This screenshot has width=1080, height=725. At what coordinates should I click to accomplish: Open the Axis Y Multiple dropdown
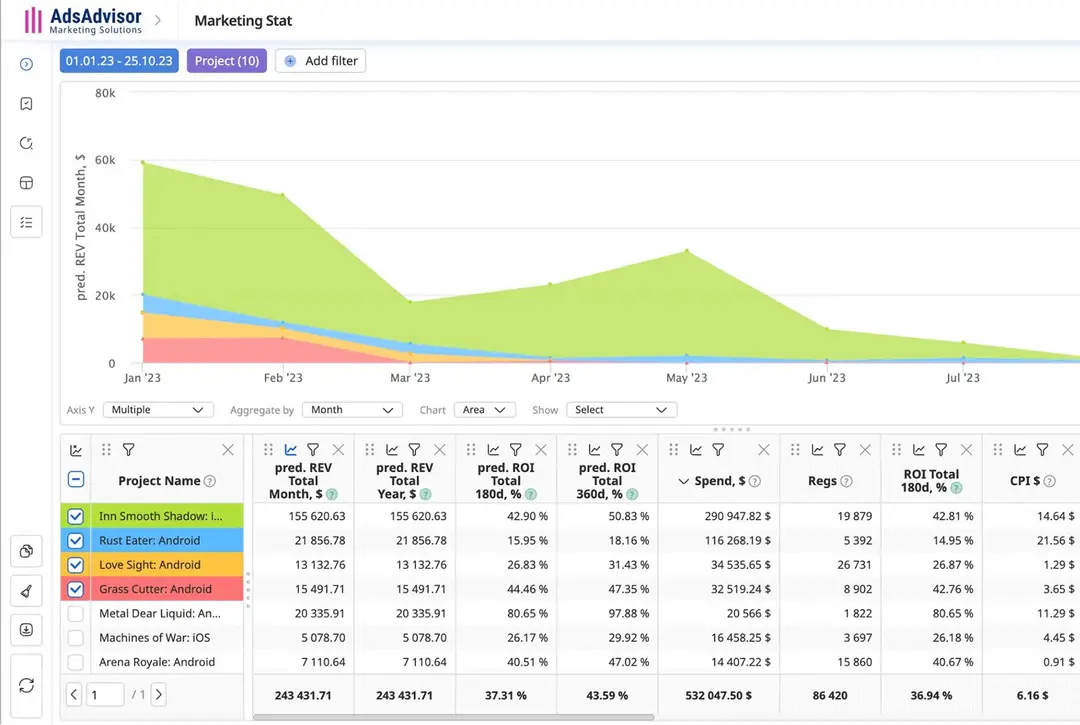(x=158, y=410)
